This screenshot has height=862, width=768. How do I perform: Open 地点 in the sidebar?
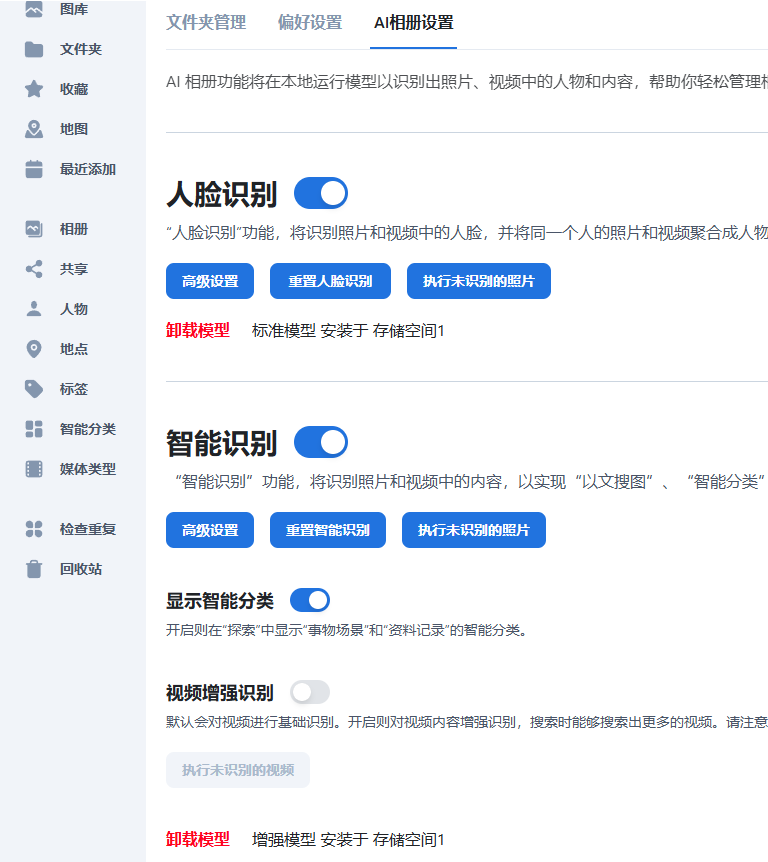(x=74, y=349)
